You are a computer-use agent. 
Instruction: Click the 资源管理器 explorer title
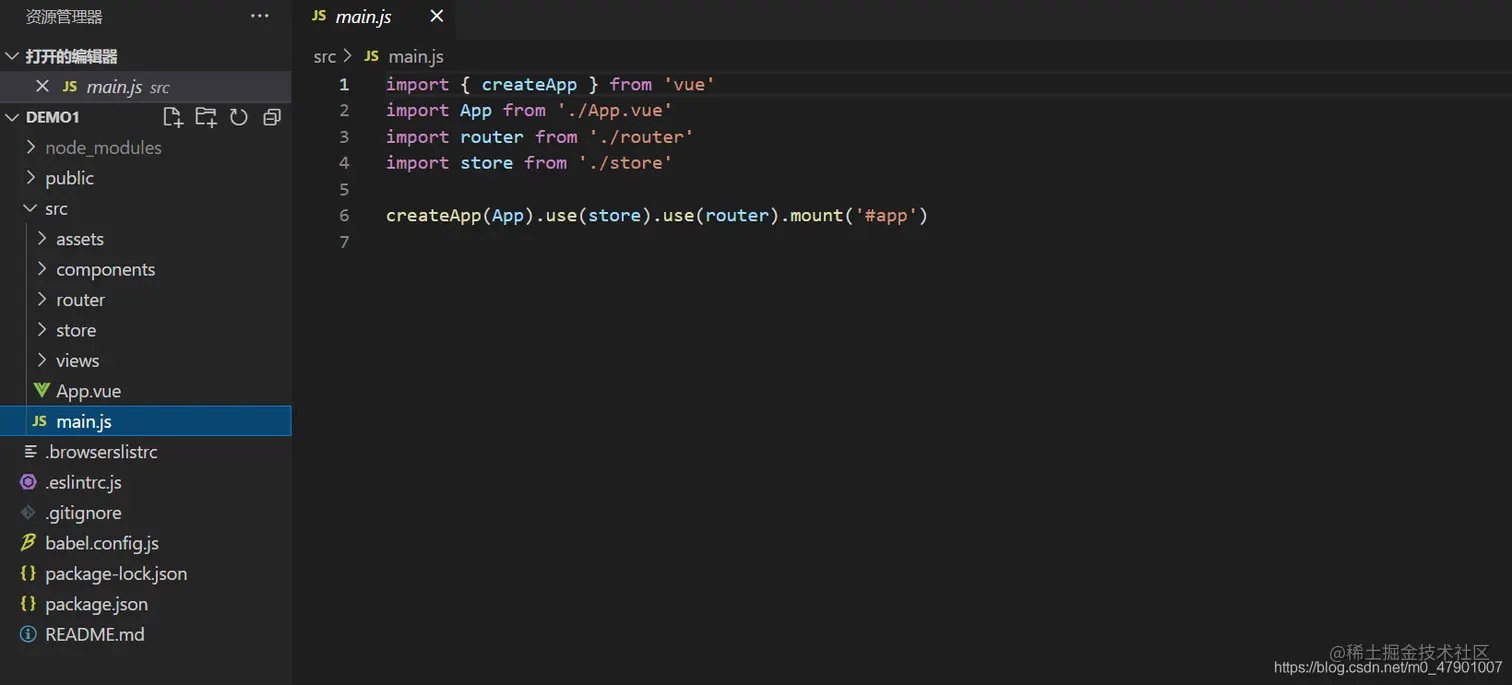[x=64, y=17]
